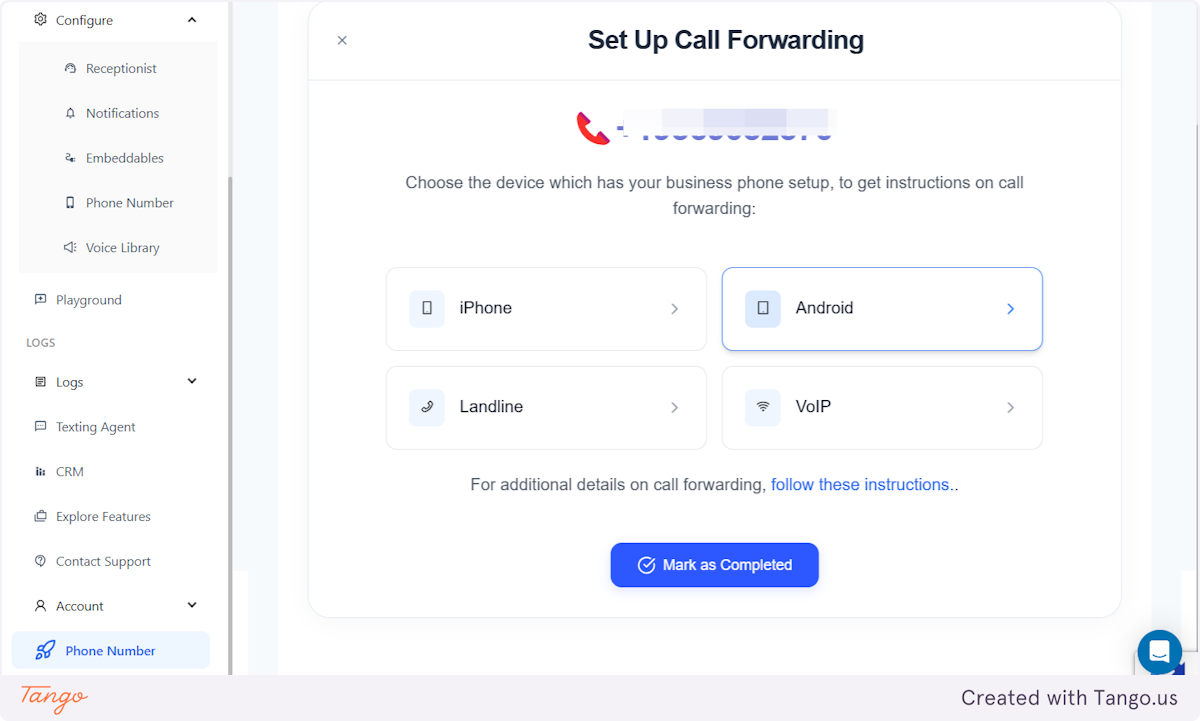Click the Voice Library speaker icon
The image size is (1200, 721).
pyautogui.click(x=70, y=247)
